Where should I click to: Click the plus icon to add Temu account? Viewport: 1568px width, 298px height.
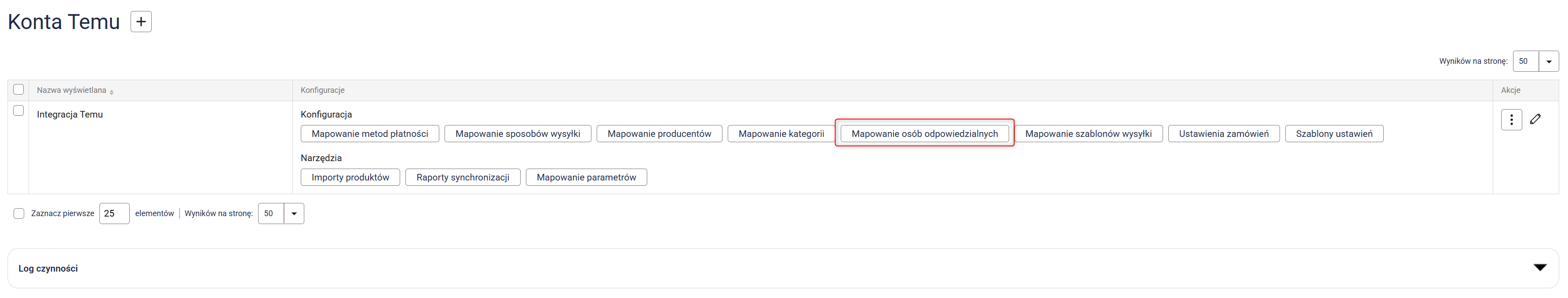tap(141, 22)
